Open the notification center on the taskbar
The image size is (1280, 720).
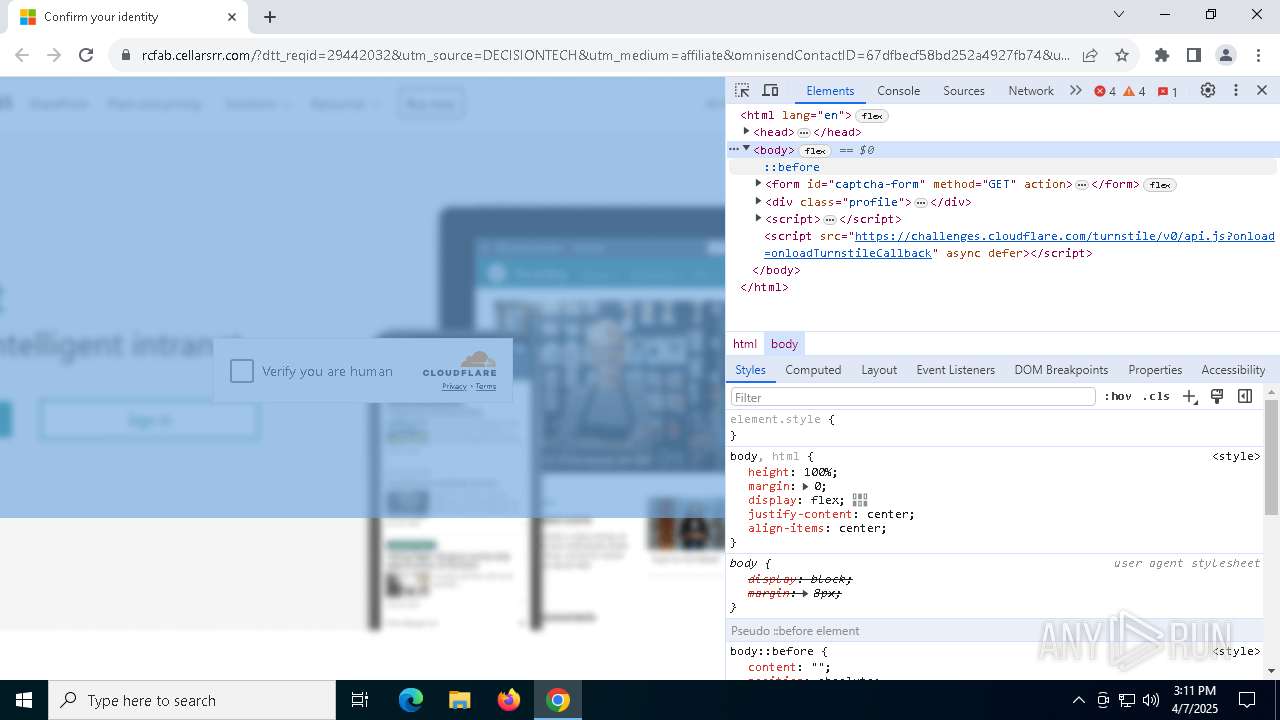pos(1247,700)
